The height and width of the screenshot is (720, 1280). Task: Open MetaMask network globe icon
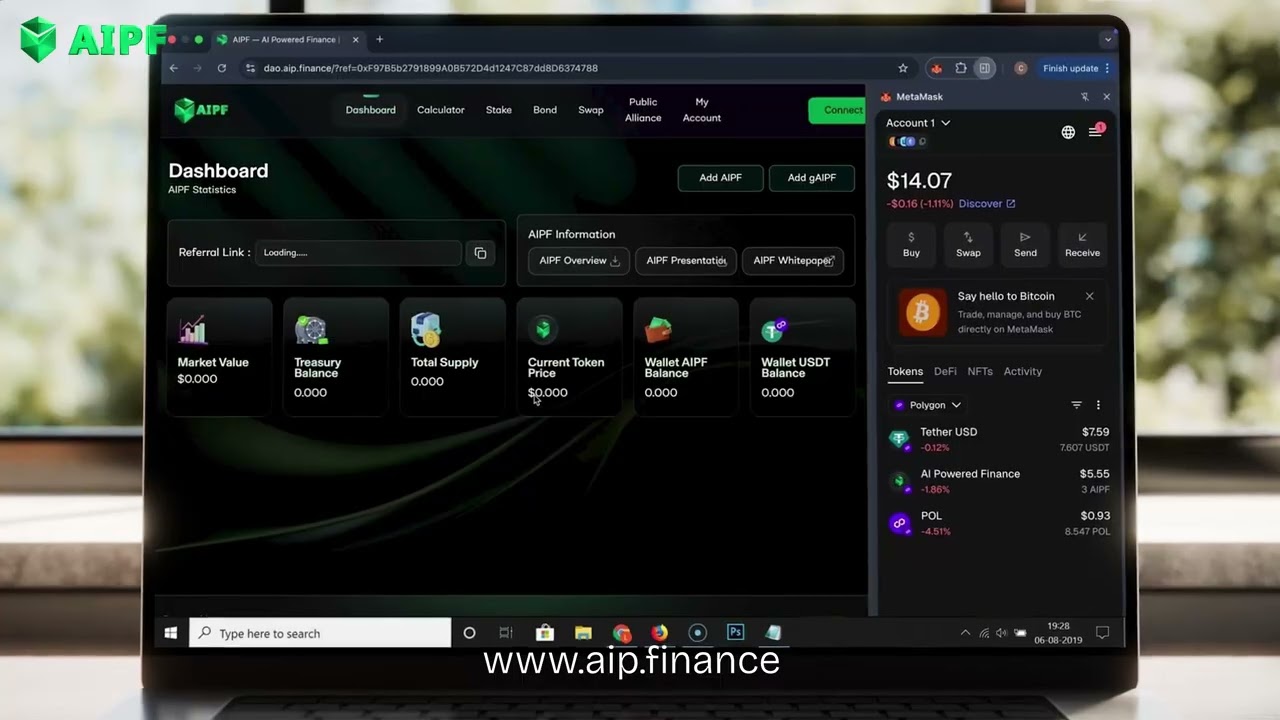point(1068,132)
